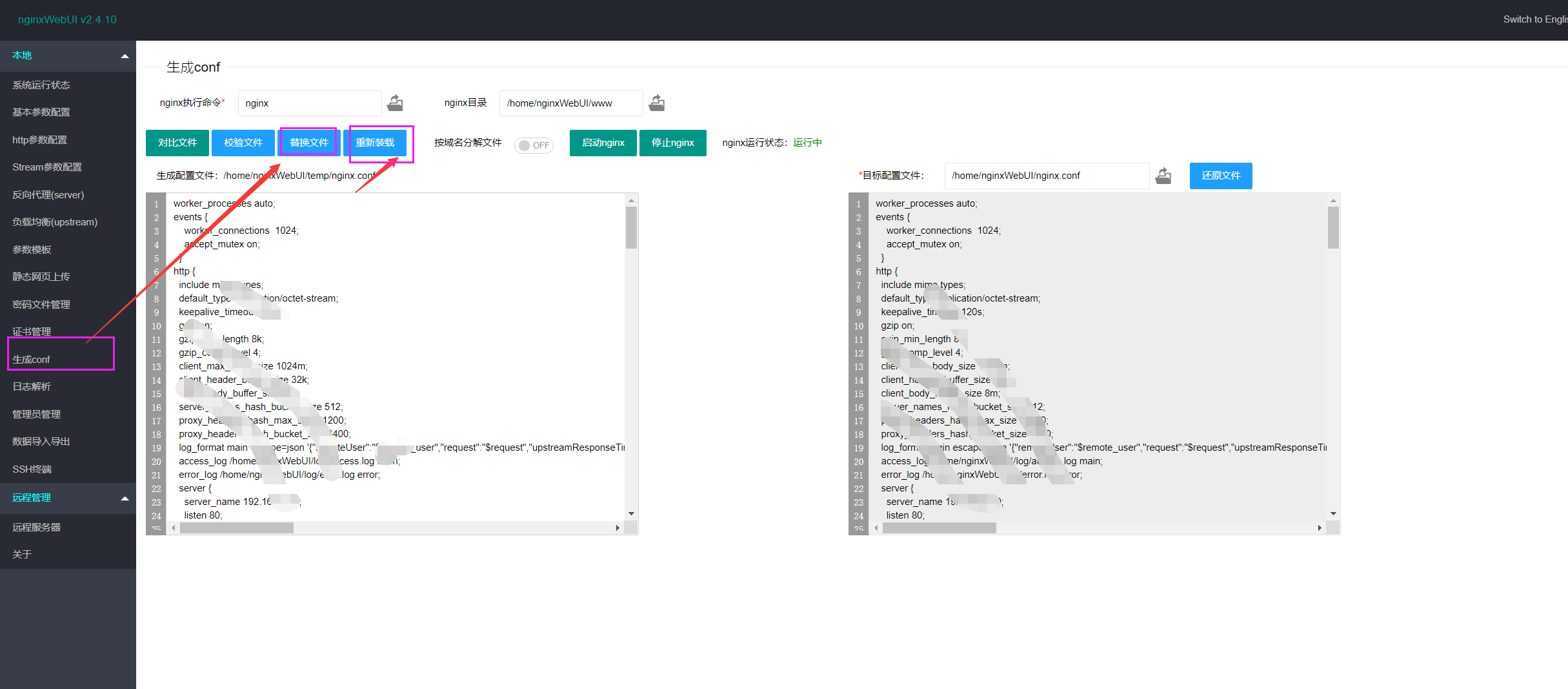Click the 对比文件 button

click(x=177, y=143)
